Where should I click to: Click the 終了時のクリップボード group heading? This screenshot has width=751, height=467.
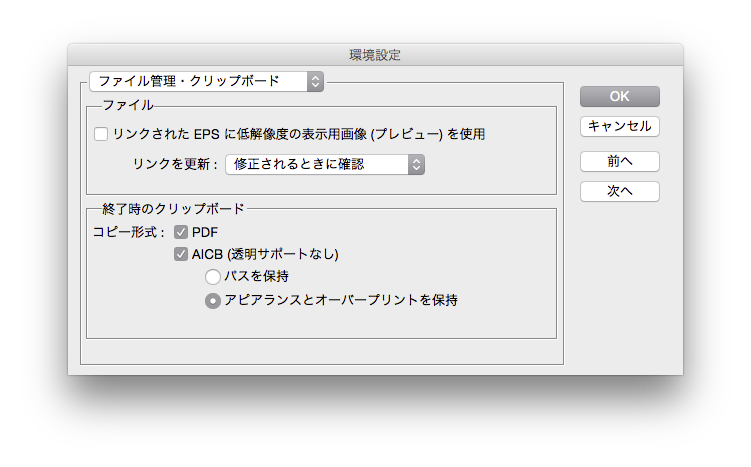click(x=173, y=209)
